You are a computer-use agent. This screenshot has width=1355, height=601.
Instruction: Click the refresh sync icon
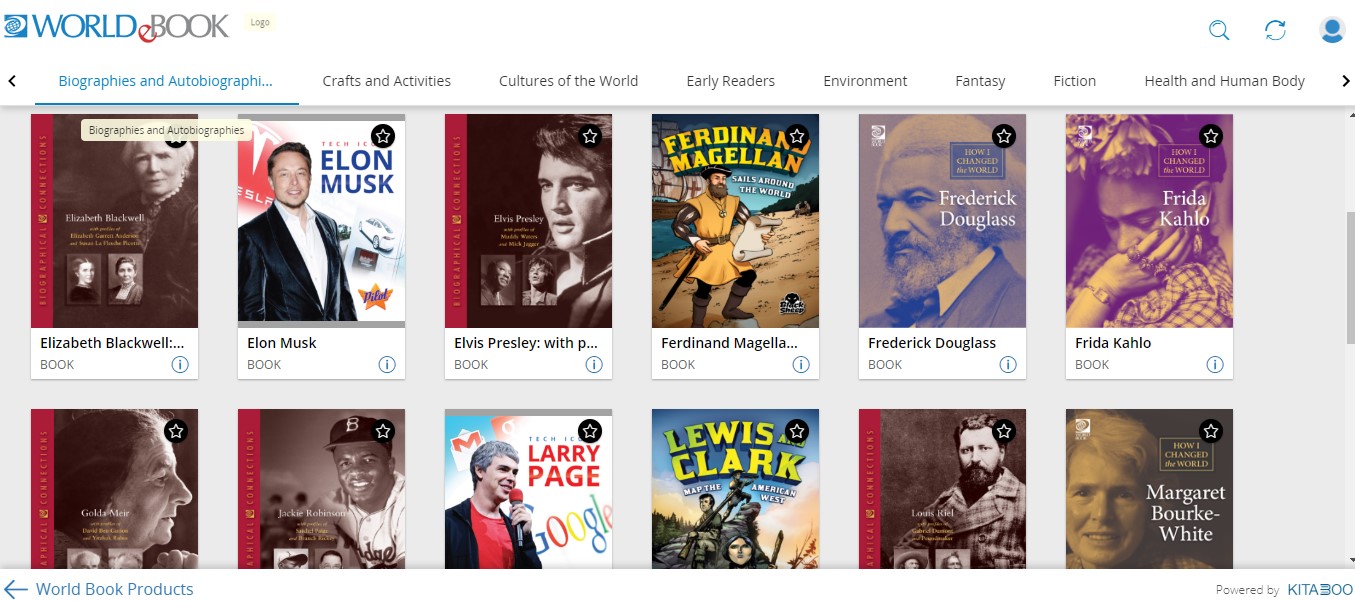click(x=1275, y=30)
